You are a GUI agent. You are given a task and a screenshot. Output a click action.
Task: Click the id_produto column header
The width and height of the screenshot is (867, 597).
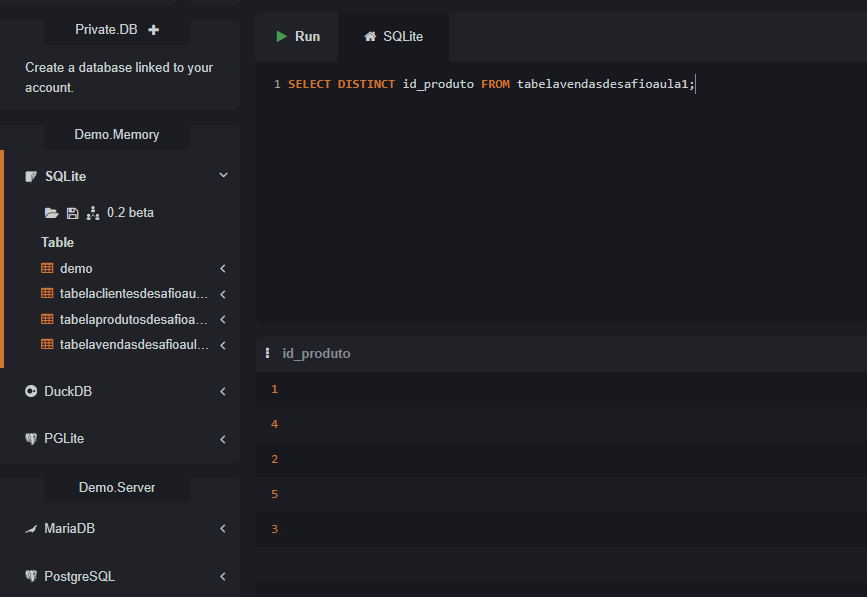pos(316,353)
